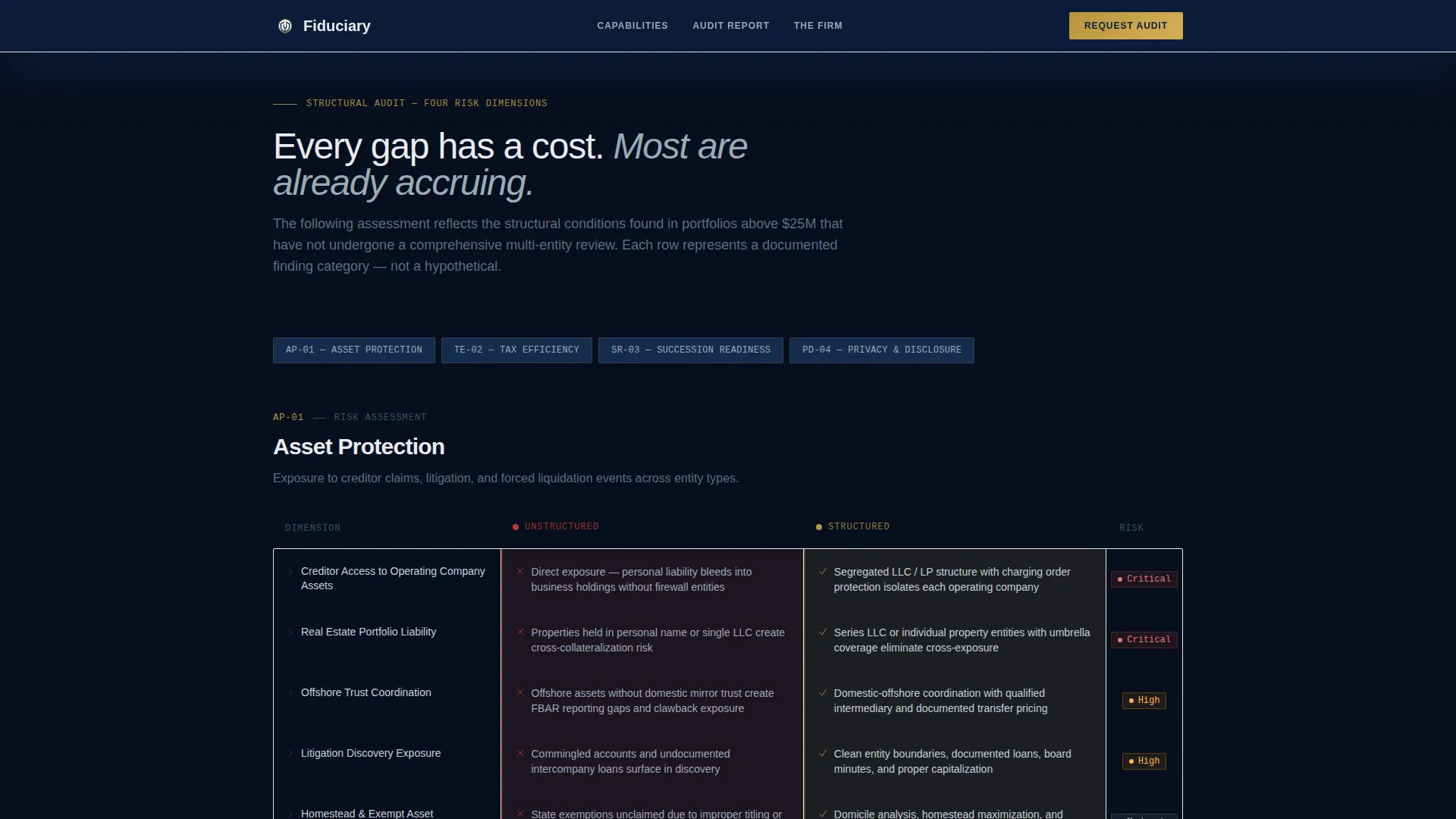Click the Structured column header
The height and width of the screenshot is (819, 1456).
pyautogui.click(x=858, y=527)
